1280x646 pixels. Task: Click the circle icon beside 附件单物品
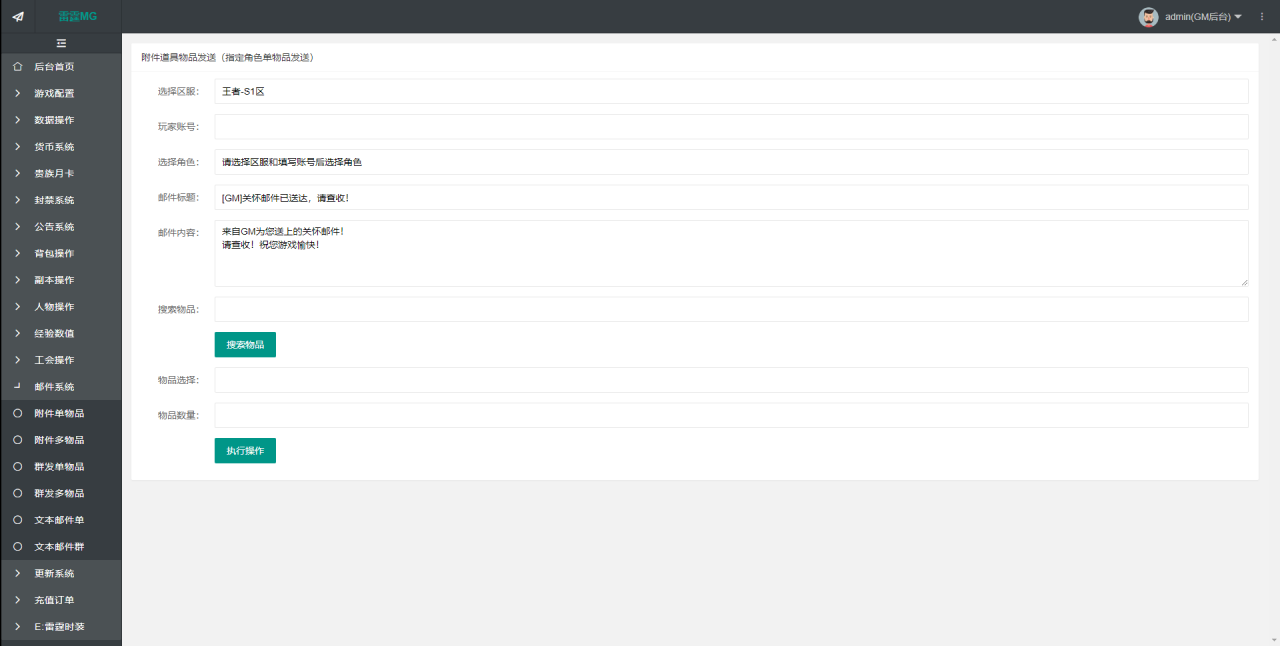[x=17, y=413]
